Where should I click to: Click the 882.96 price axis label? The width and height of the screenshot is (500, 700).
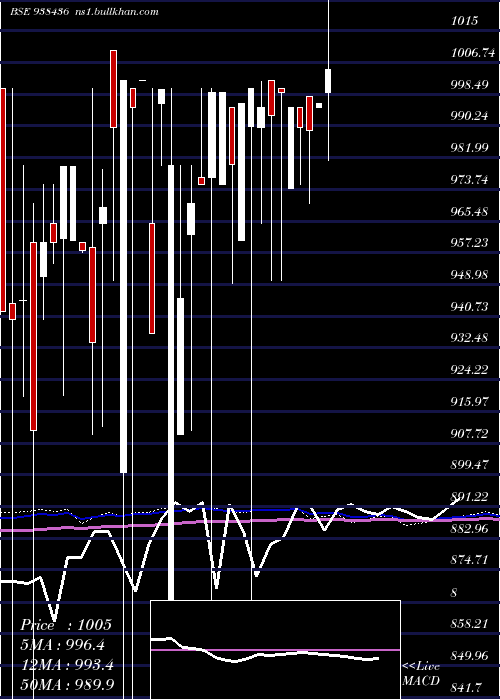469,528
